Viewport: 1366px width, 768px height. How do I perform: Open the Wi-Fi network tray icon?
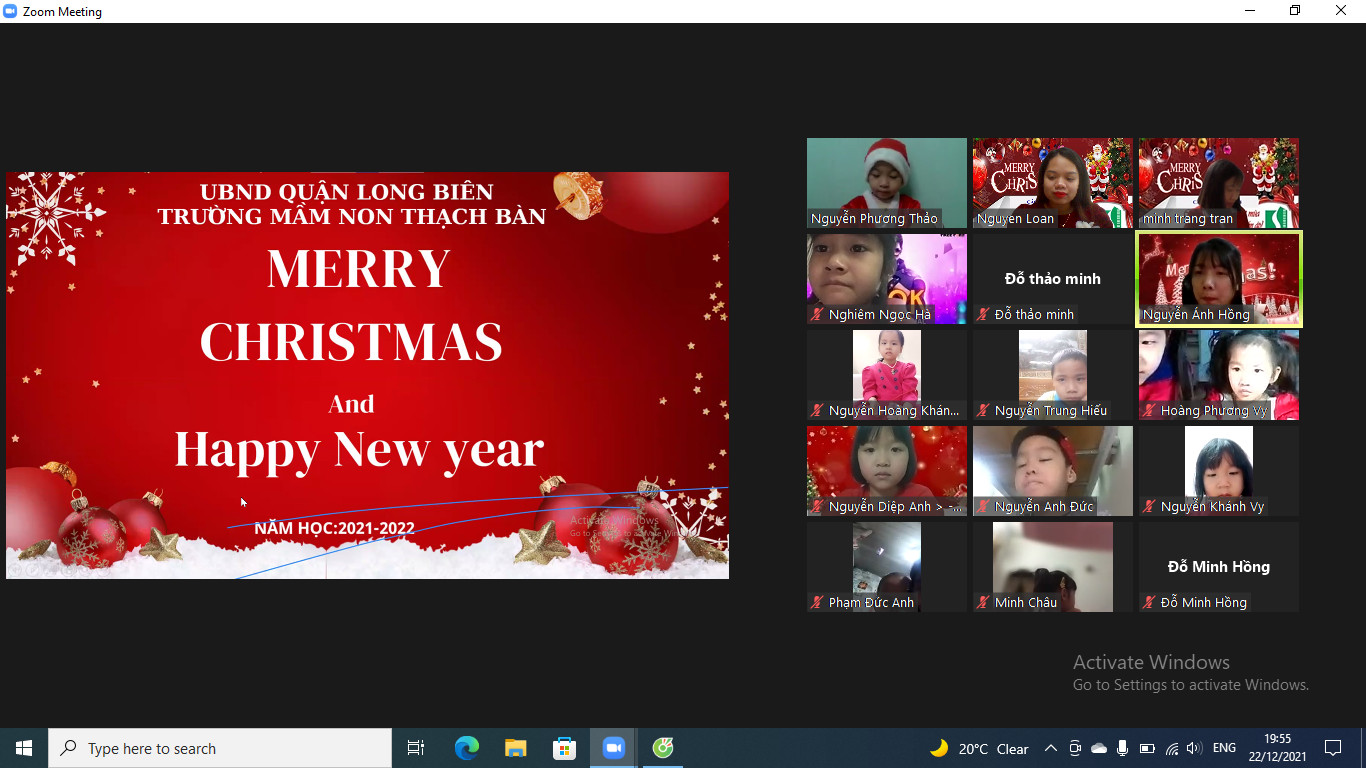[1171, 748]
